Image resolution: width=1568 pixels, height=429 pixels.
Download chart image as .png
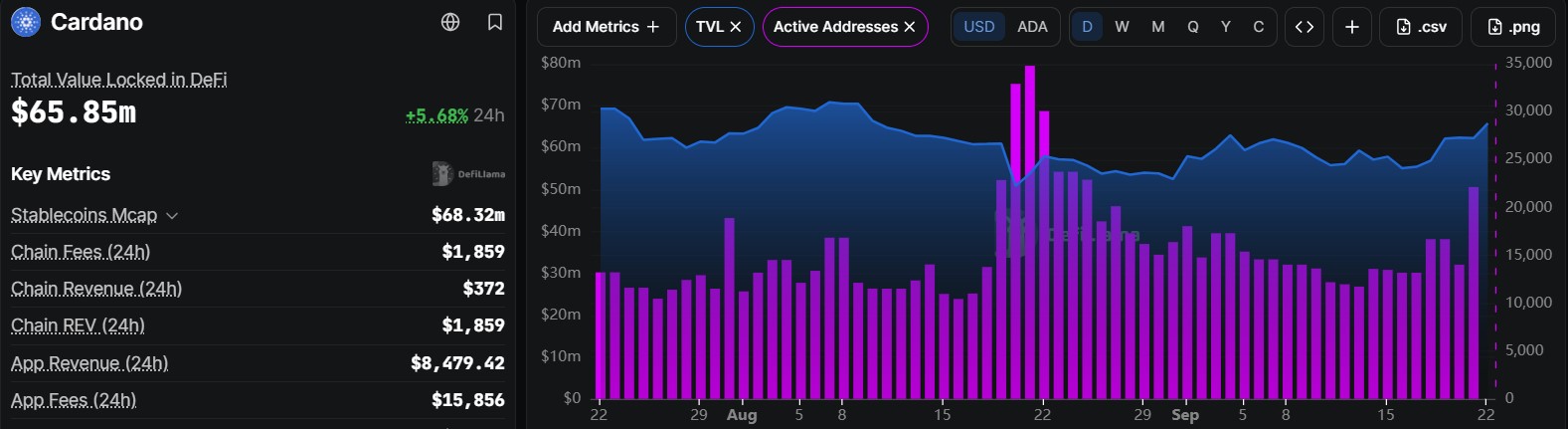pos(1514,27)
